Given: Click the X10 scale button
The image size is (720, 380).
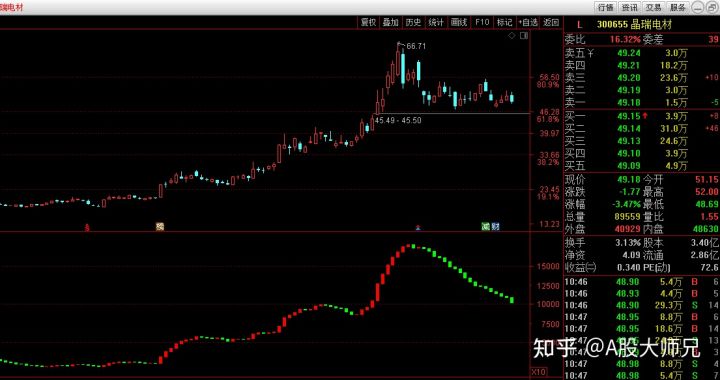Looking at the screenshot, I should point(539,371).
